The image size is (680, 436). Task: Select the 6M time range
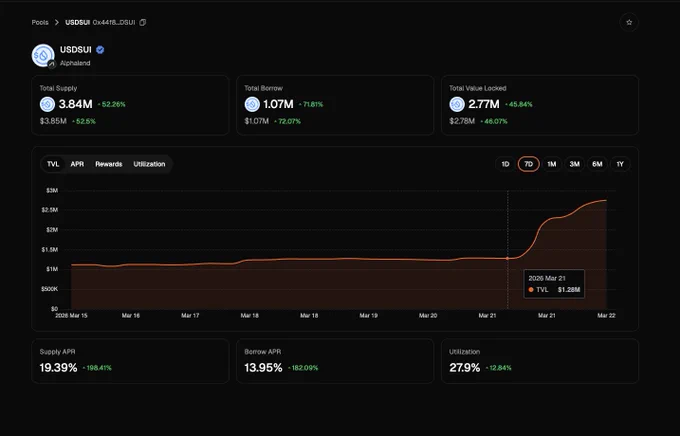[x=597, y=164]
